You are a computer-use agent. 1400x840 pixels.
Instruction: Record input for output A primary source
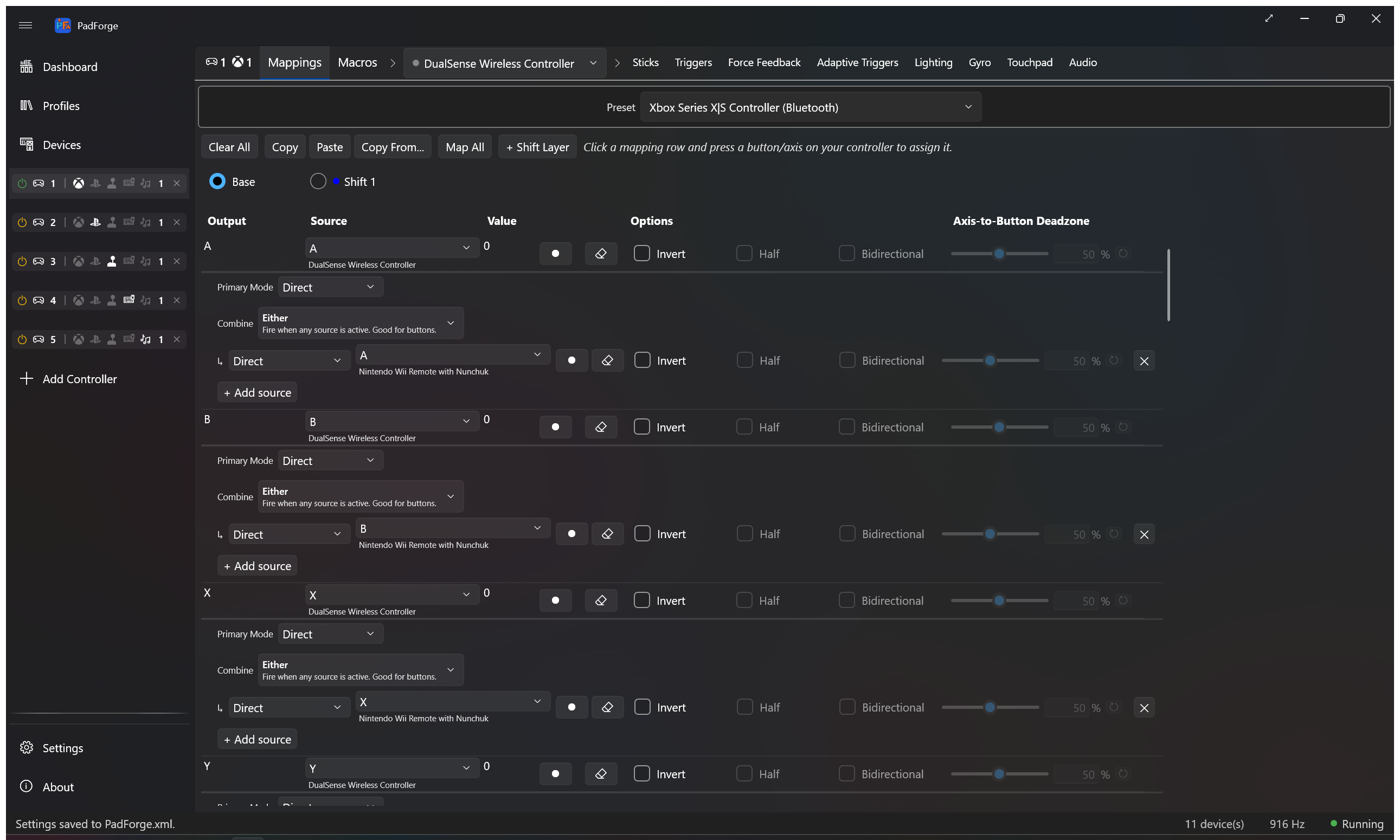(556, 254)
